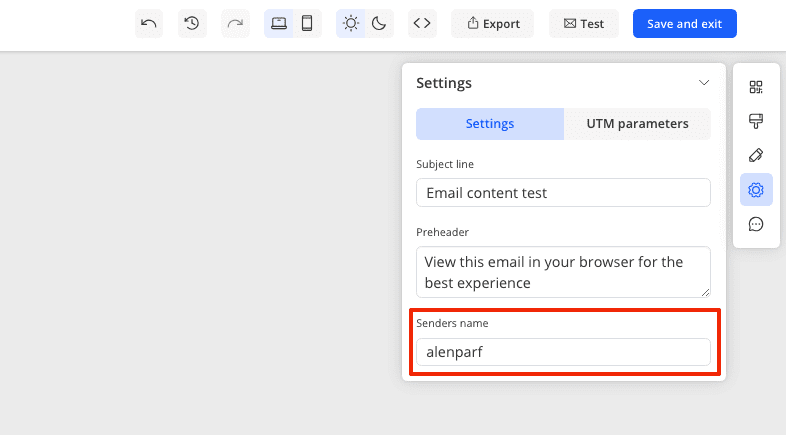Open the pencil edit sidebar icon
This screenshot has width=786, height=435.
(756, 155)
